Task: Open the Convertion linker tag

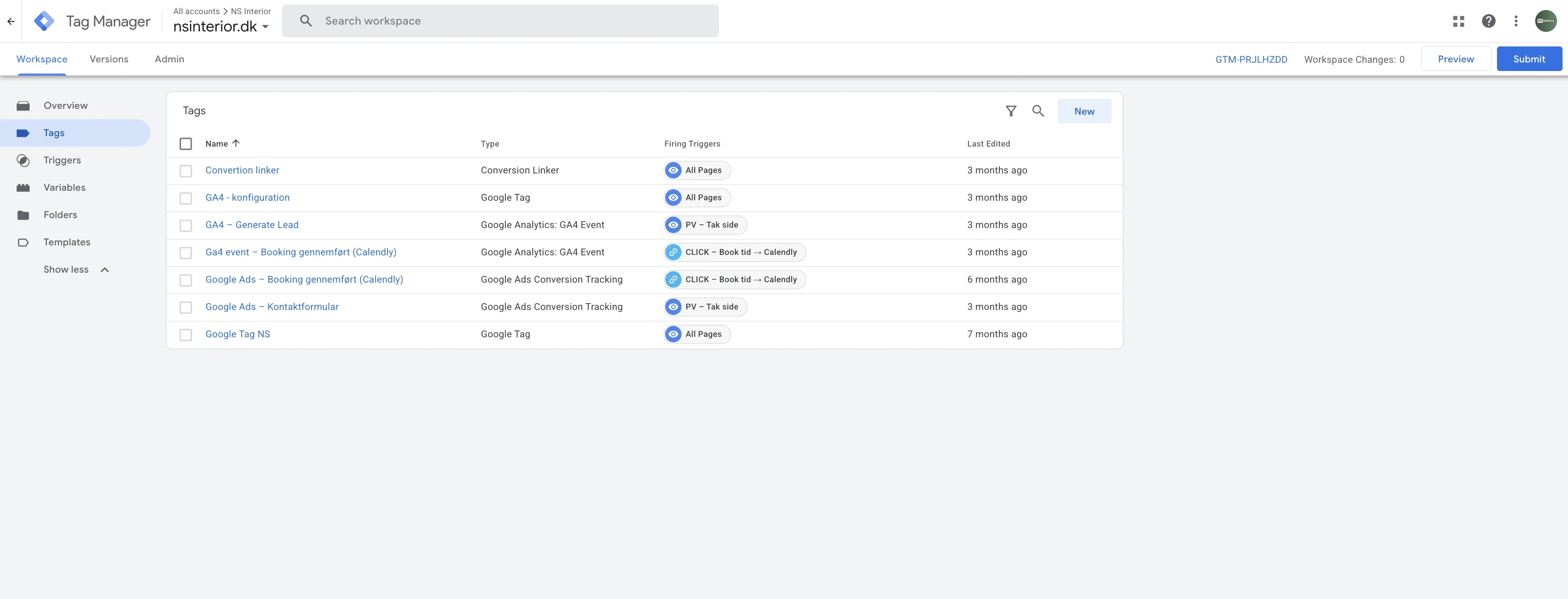Action: 242,170
